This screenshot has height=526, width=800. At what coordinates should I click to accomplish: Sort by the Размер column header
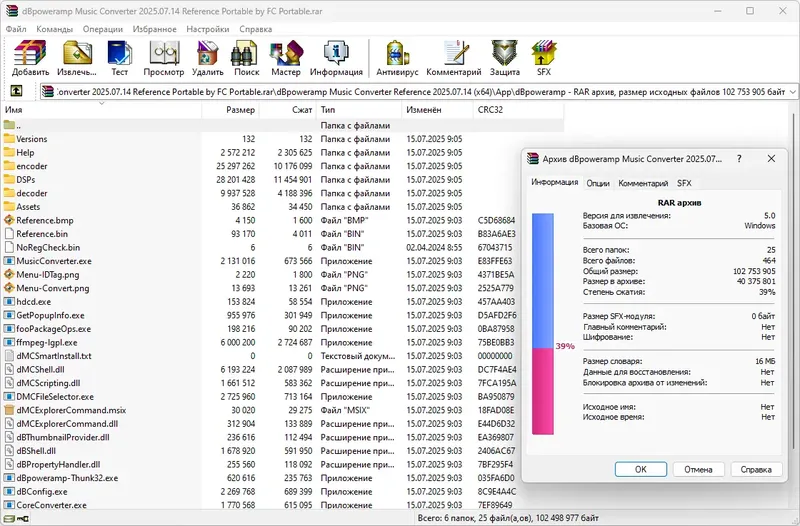[x=231, y=110]
